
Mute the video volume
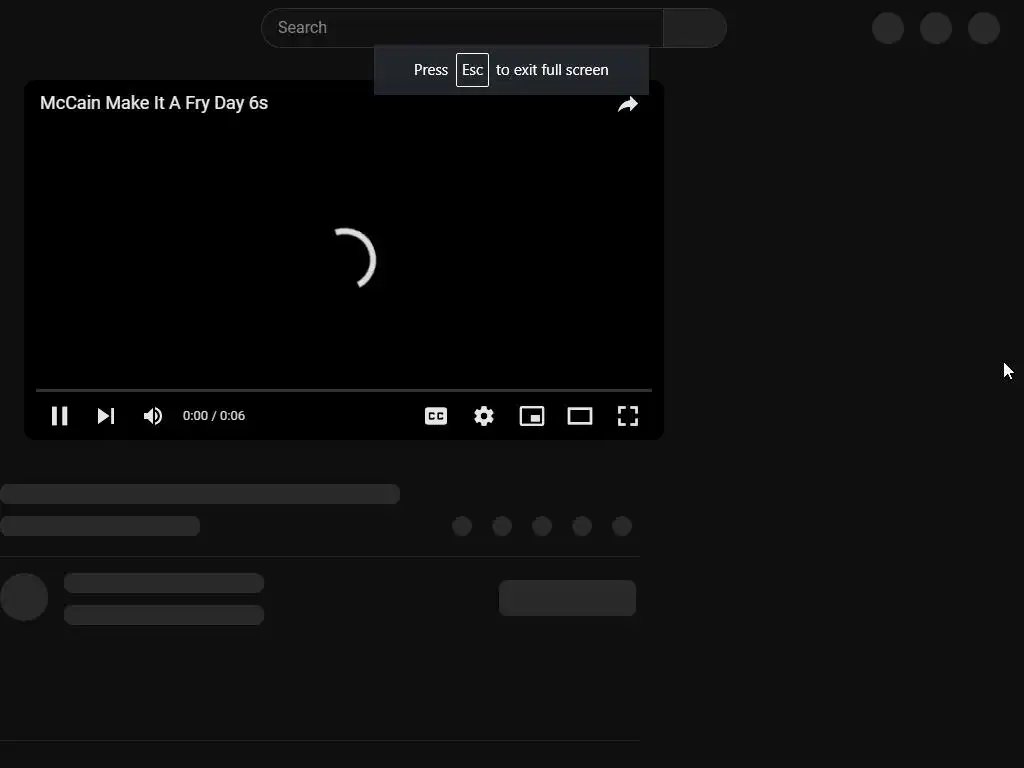pyautogui.click(x=153, y=416)
